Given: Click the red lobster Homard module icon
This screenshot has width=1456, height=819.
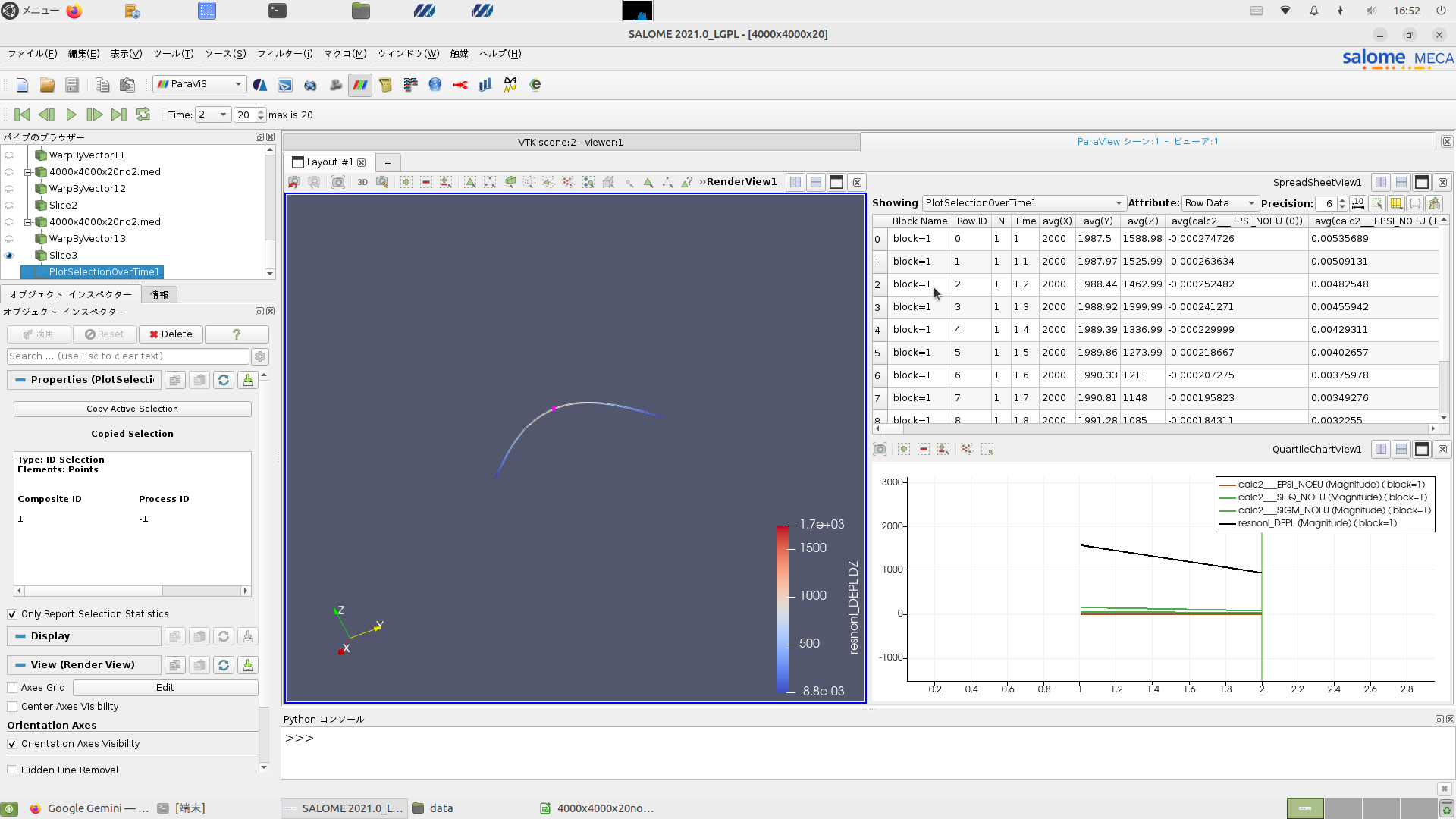Looking at the screenshot, I should tap(460, 85).
